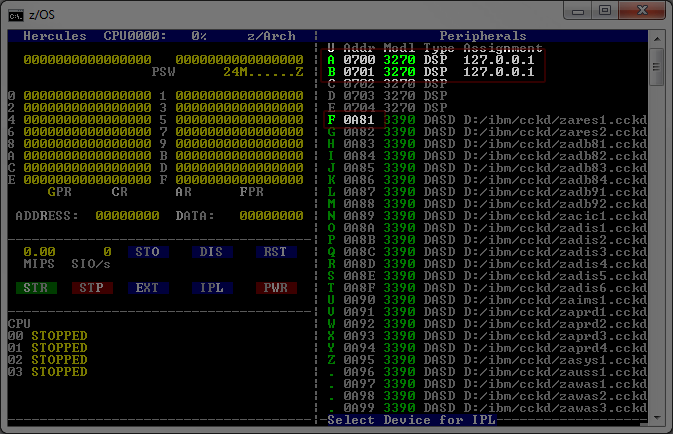Click device 0A97 zawas1.cckd row
Viewport: 673px width, 434px height.
pos(487,384)
